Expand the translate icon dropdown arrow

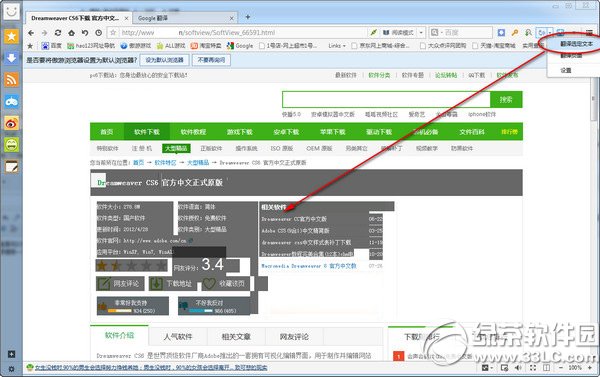point(549,33)
